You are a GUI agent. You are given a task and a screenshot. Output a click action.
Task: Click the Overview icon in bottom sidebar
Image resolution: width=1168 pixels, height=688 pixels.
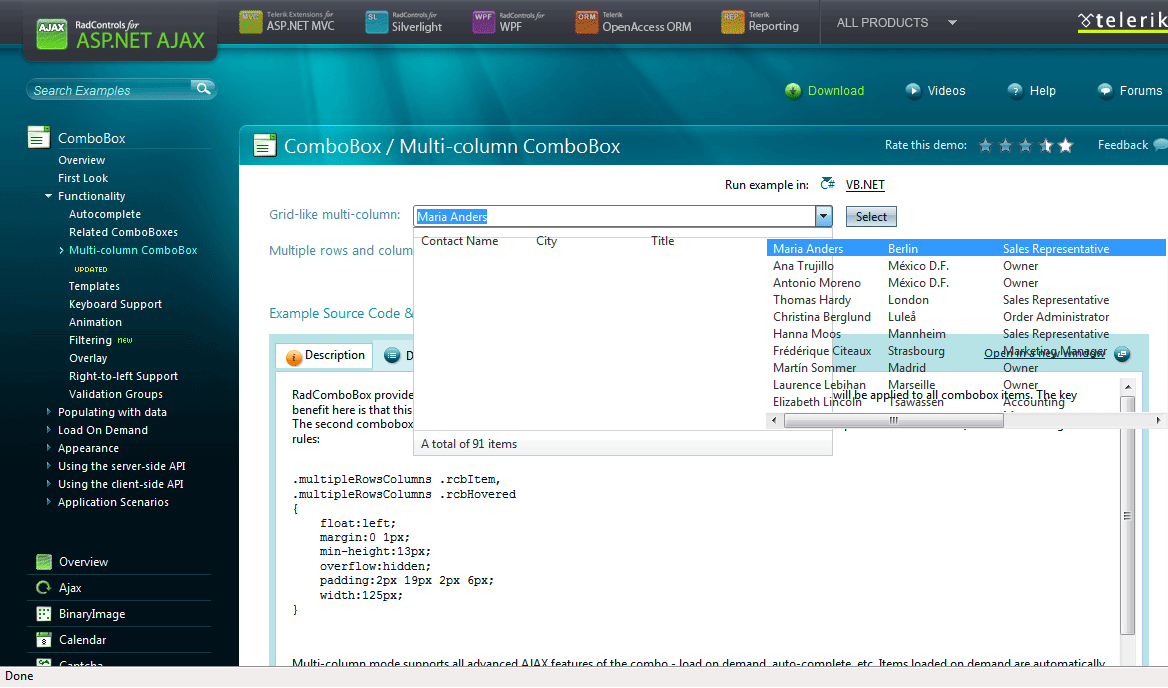(x=44, y=561)
